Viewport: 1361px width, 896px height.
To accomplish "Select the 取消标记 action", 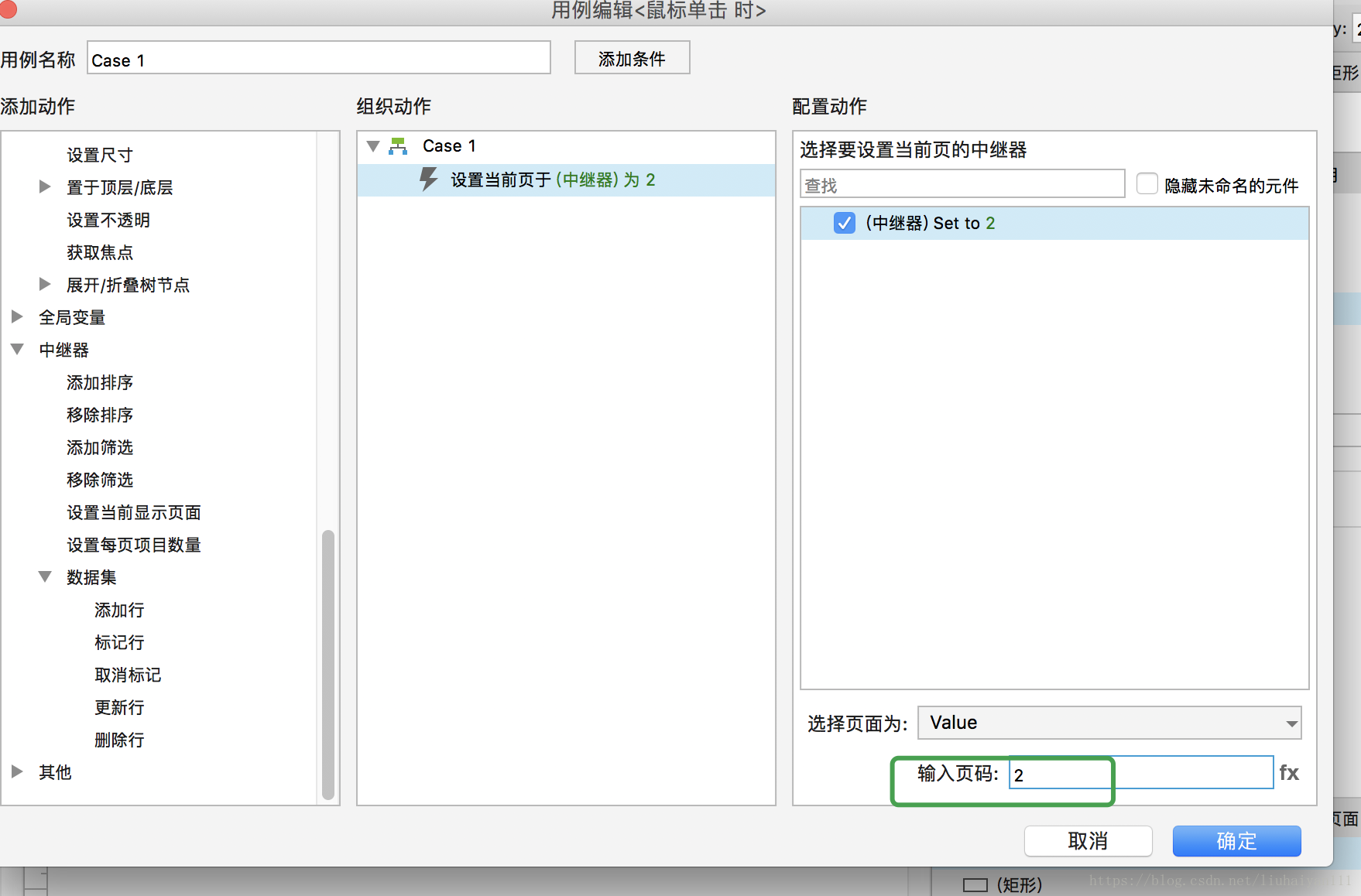I will [x=128, y=675].
